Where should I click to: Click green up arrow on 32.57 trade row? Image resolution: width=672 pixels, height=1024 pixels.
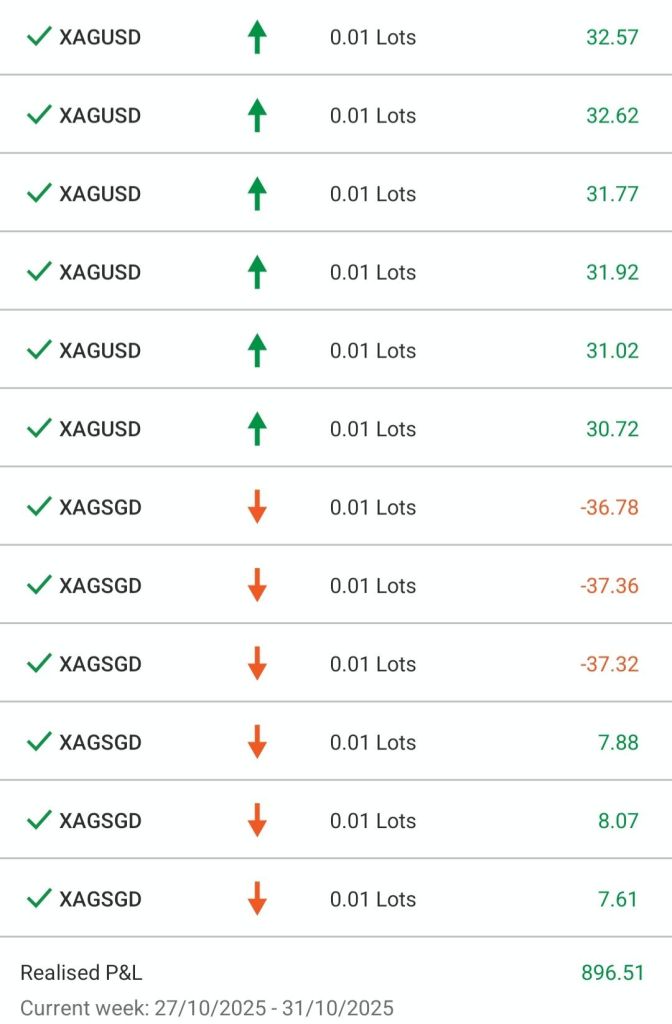(x=257, y=38)
